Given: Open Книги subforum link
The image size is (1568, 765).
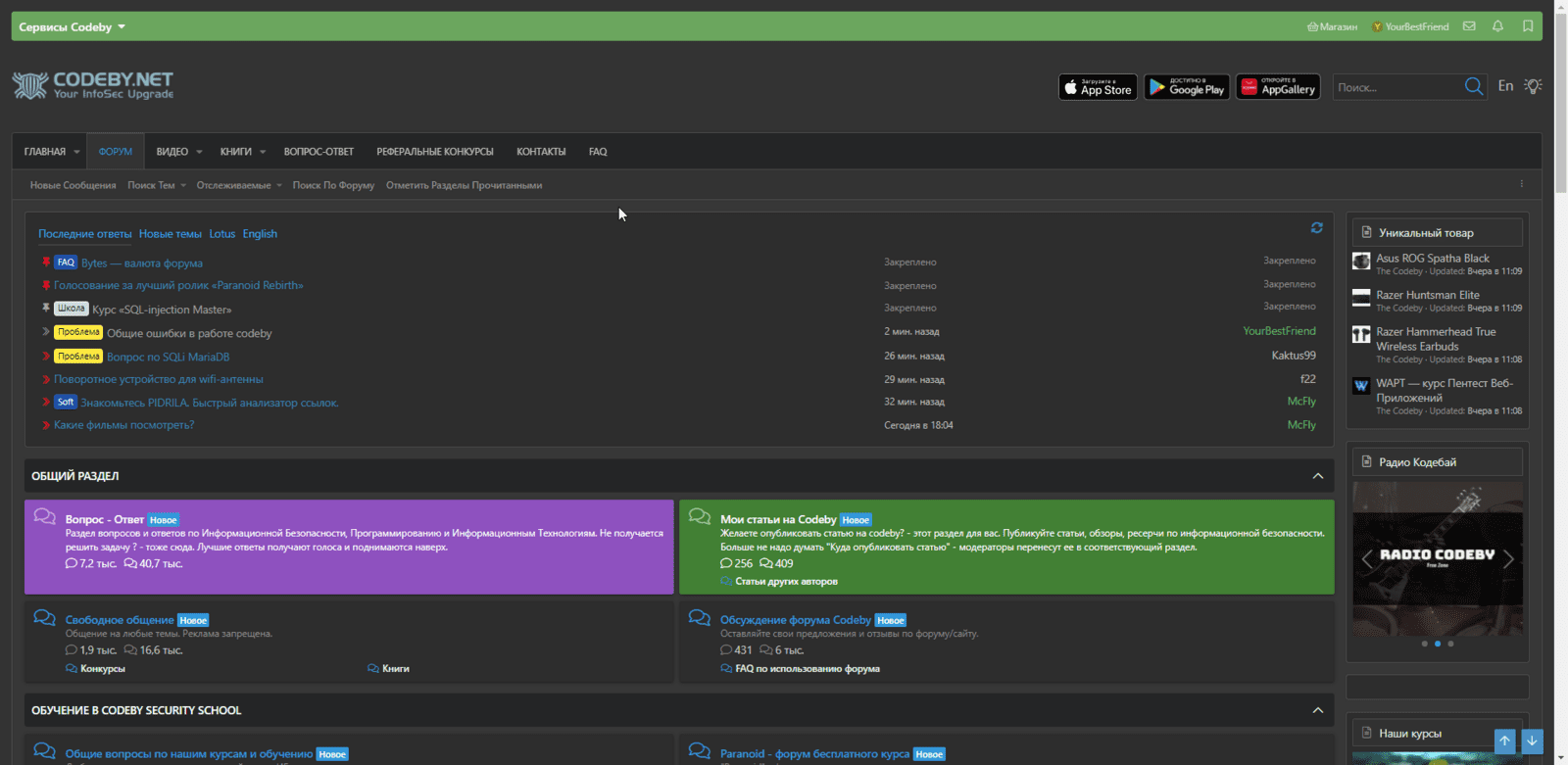Looking at the screenshot, I should pyautogui.click(x=396, y=669).
